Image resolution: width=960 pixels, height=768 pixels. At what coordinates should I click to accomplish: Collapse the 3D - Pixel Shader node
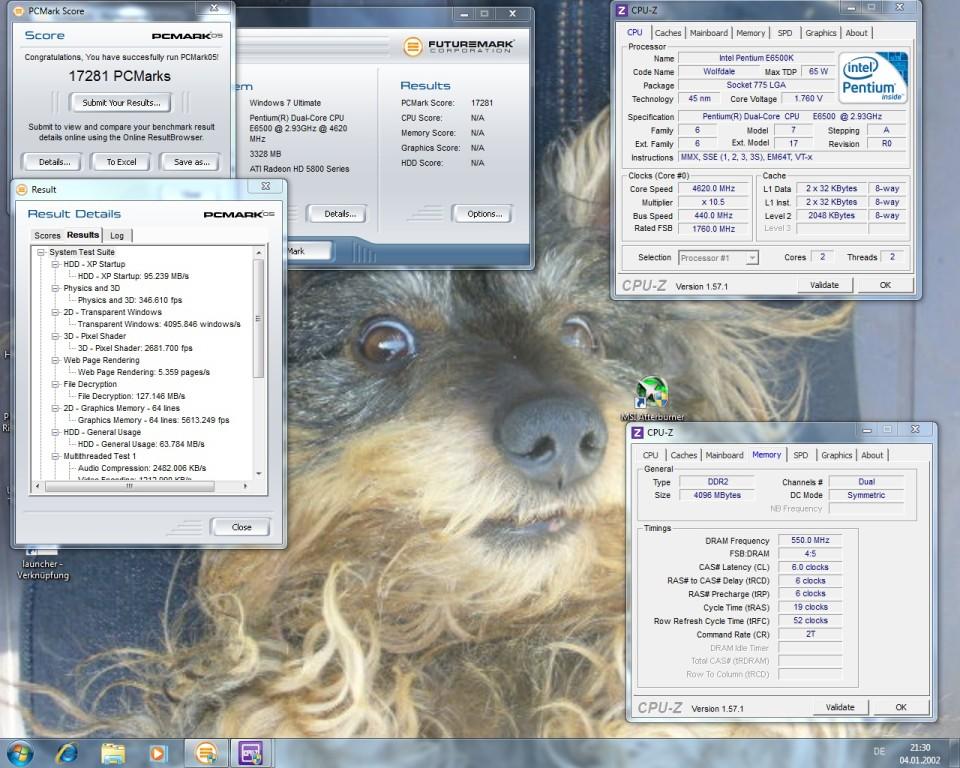(x=55, y=336)
